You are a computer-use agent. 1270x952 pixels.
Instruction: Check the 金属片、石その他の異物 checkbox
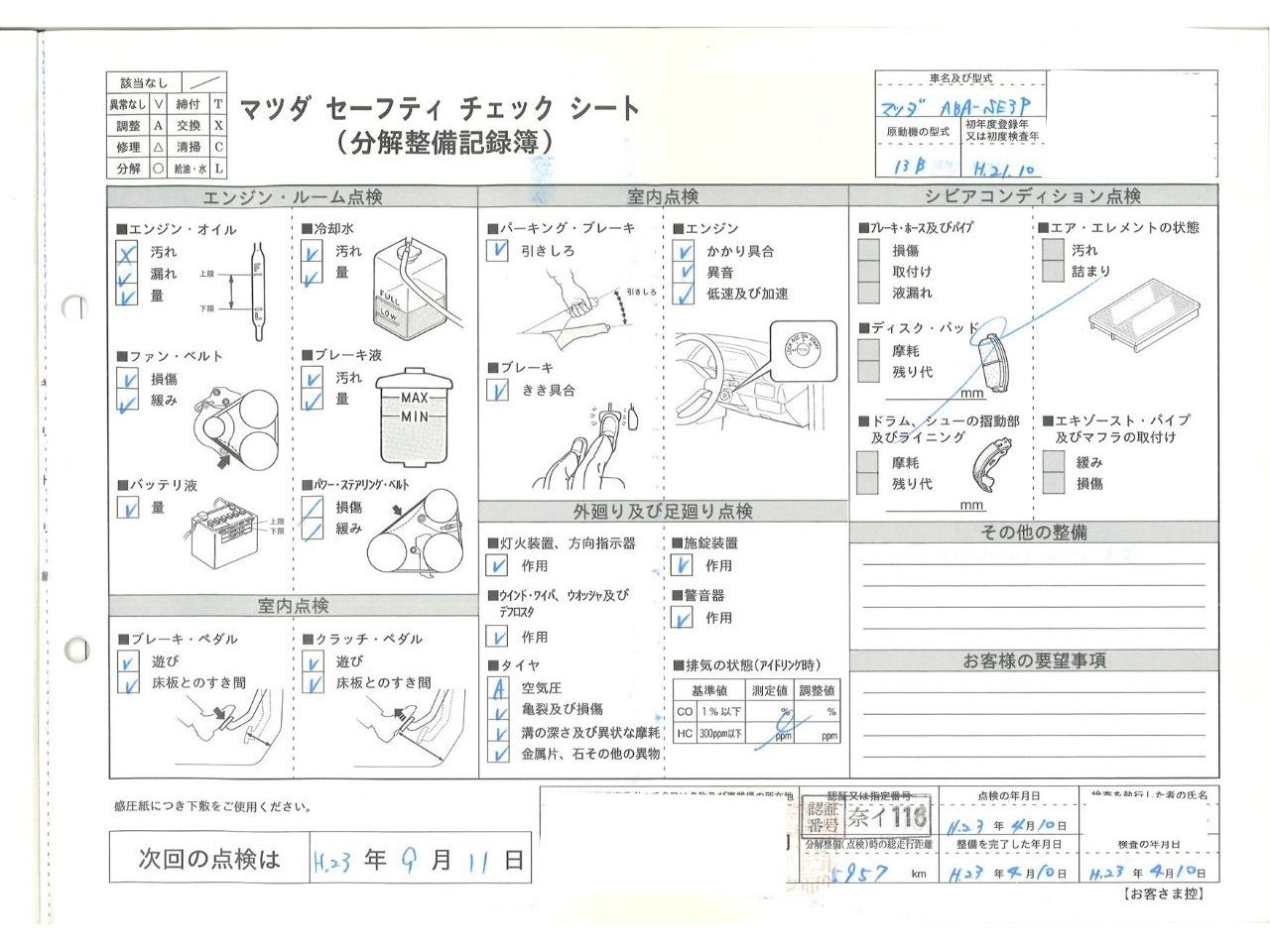[498, 754]
